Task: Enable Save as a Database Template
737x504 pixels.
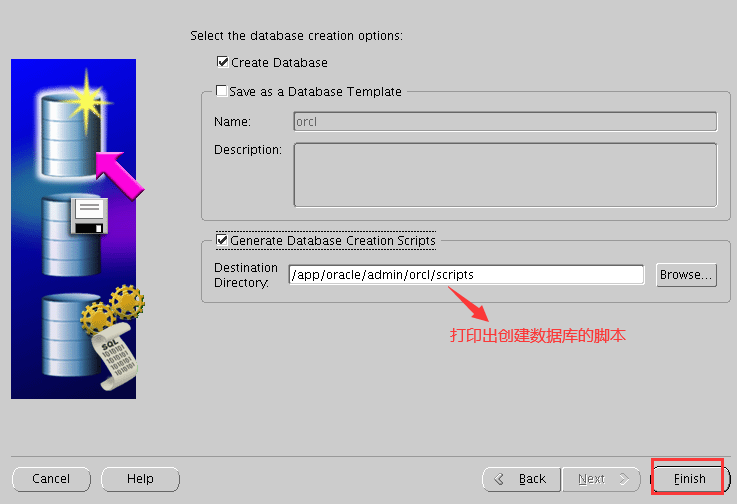Action: tap(221, 91)
